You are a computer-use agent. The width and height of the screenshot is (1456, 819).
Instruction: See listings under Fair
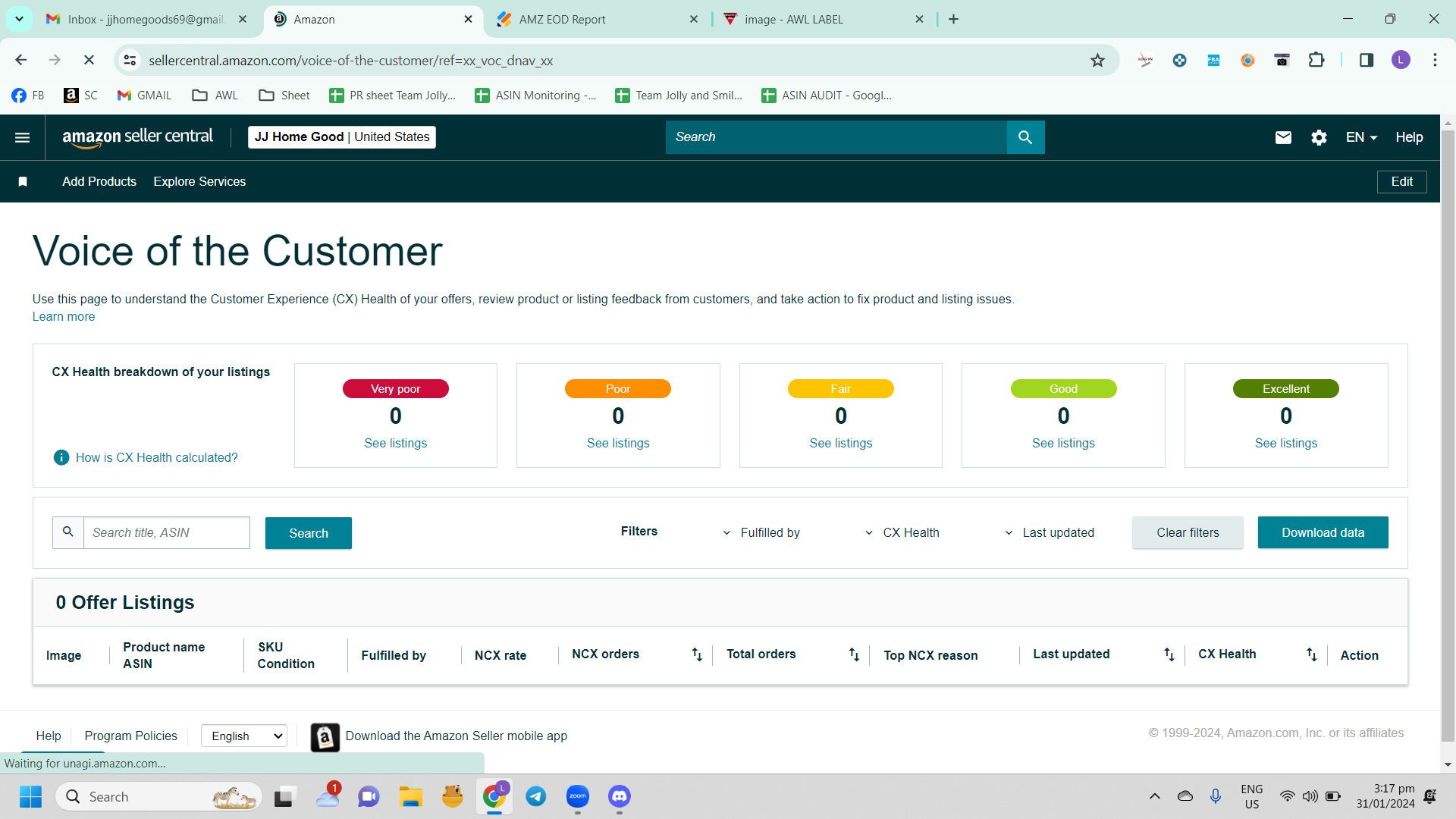point(840,444)
